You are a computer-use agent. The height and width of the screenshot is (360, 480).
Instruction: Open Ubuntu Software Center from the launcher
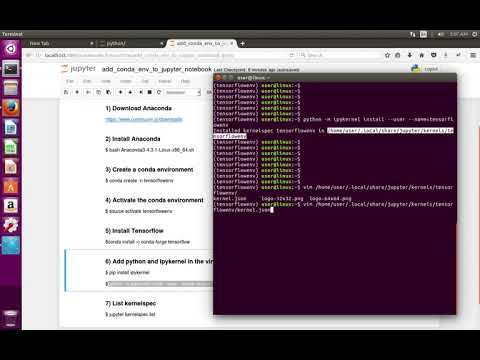[x=11, y=187]
